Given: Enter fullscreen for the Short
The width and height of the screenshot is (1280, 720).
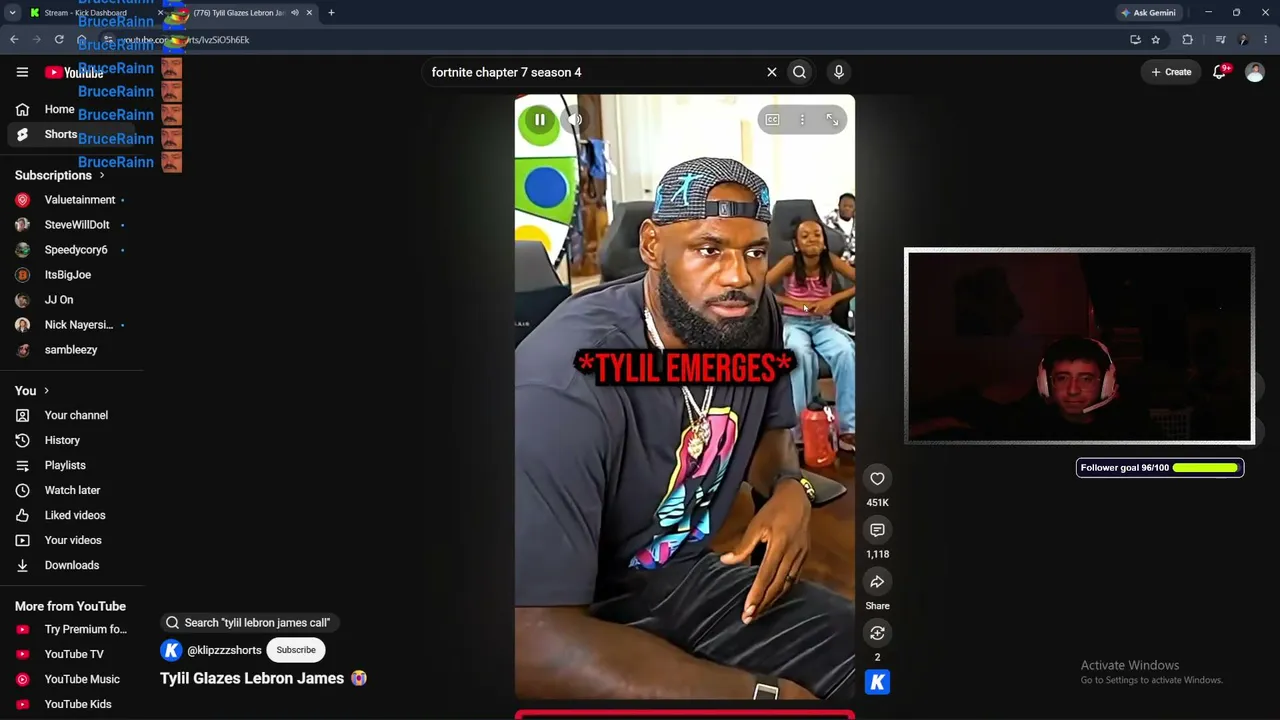Looking at the screenshot, I should click(x=832, y=120).
